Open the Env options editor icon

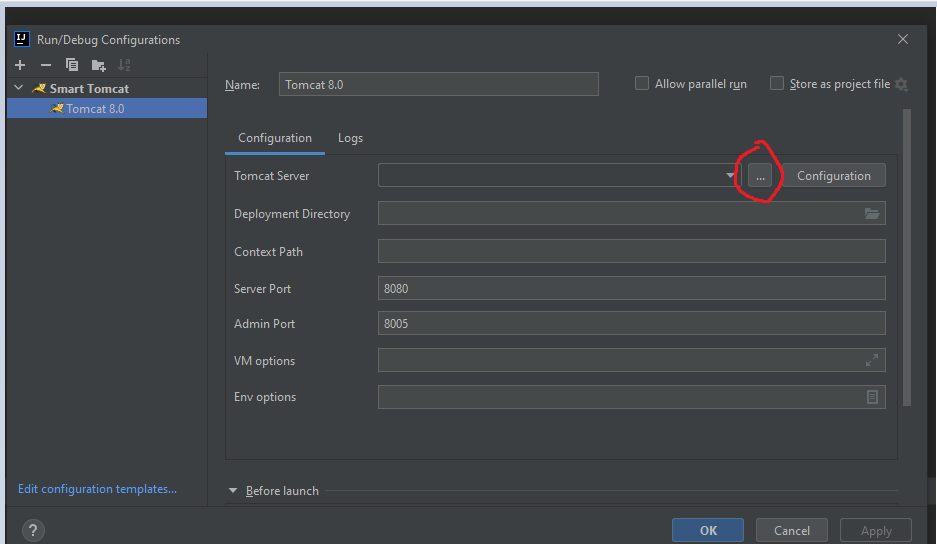click(x=872, y=397)
